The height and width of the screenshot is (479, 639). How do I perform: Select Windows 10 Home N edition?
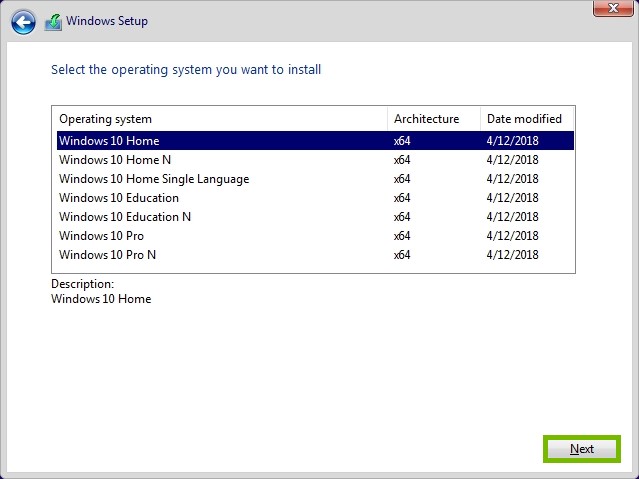315,160
